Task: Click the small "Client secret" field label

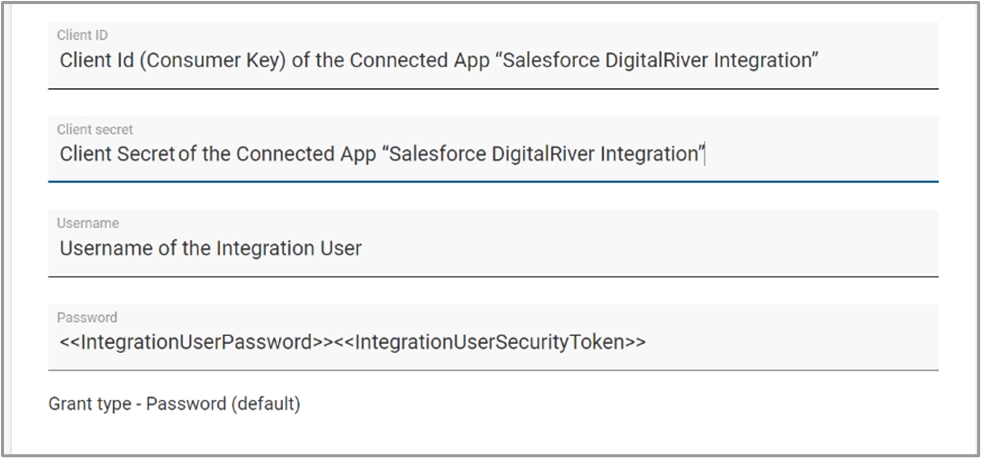Action: click(x=95, y=130)
